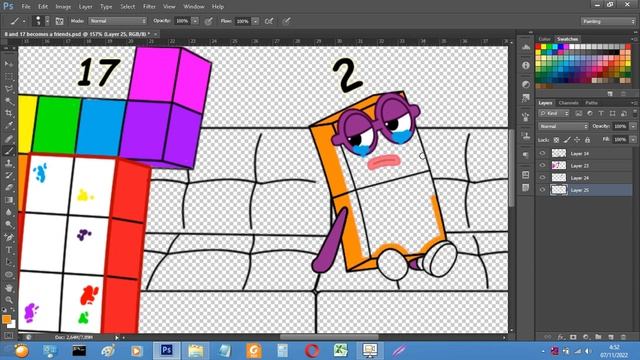The height and width of the screenshot is (360, 640).
Task: Toggle visibility of Layer 14
Action: coord(542,153)
